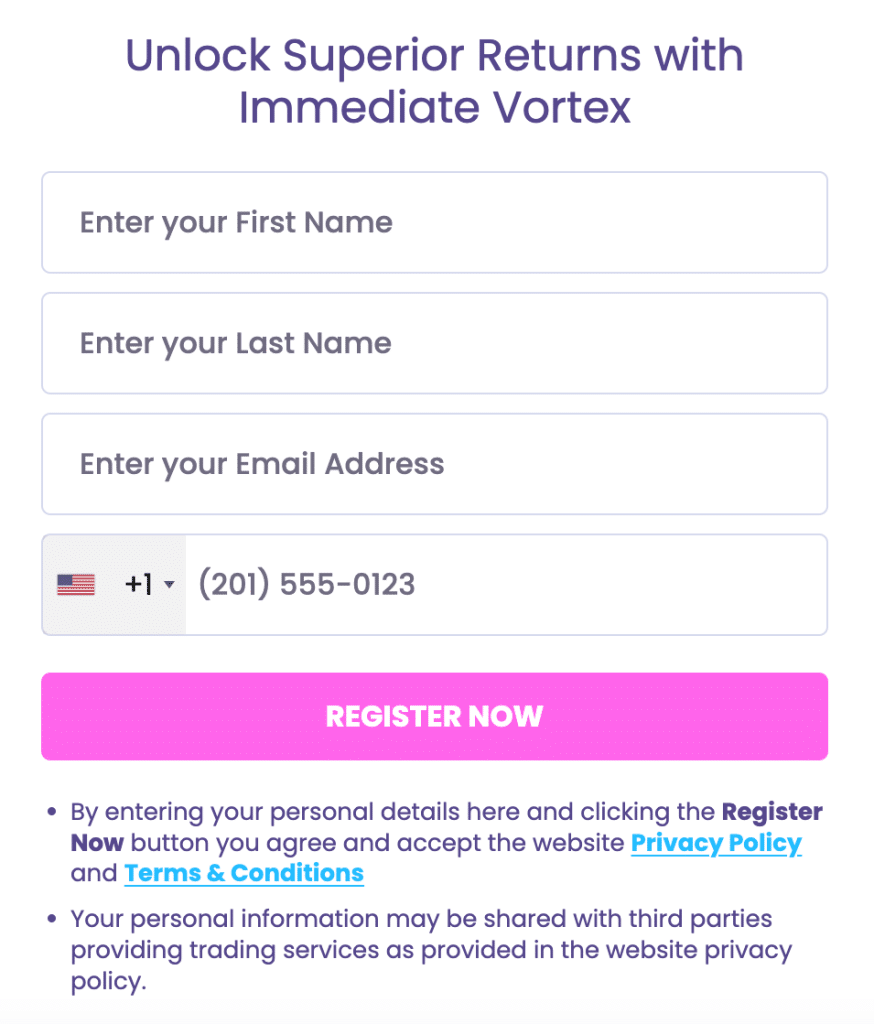Viewport: 874px width, 1024px height.
Task: Click the final word "policy." in the disclaimer
Action: pos(108,982)
